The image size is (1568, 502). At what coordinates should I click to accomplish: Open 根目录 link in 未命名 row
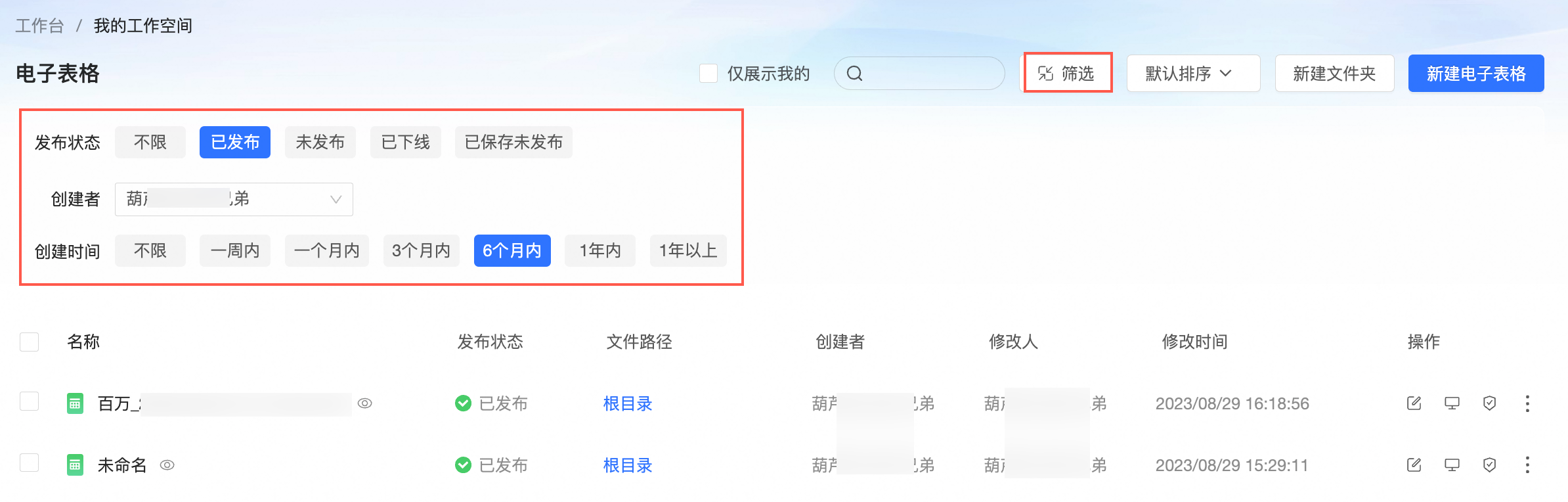(628, 465)
